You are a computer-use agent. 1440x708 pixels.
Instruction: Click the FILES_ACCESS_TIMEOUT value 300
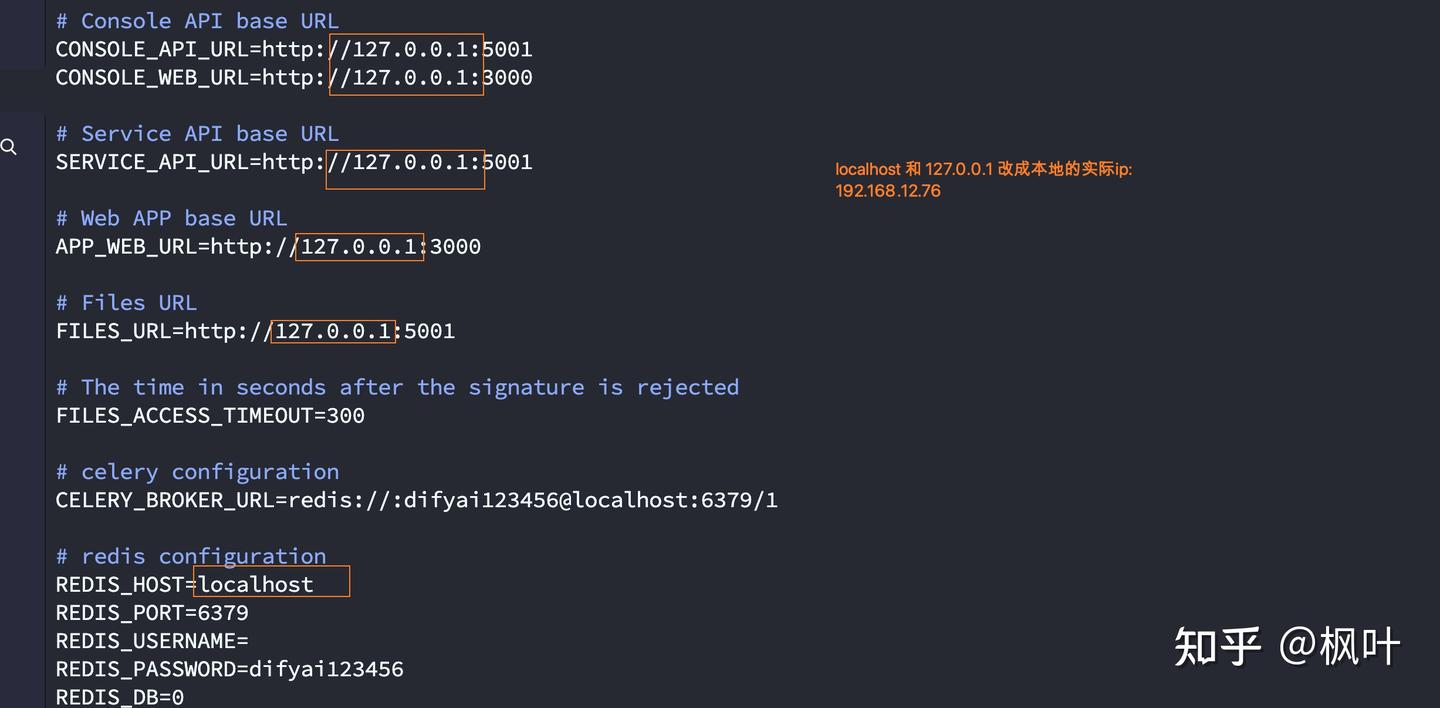[x=346, y=416]
